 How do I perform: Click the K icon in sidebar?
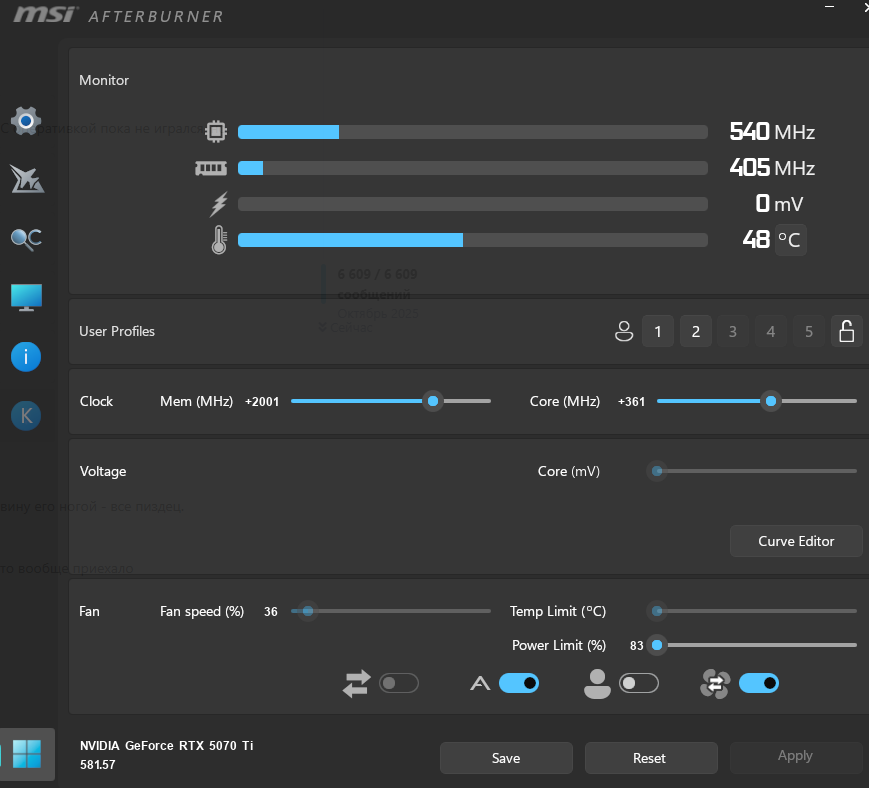click(26, 415)
